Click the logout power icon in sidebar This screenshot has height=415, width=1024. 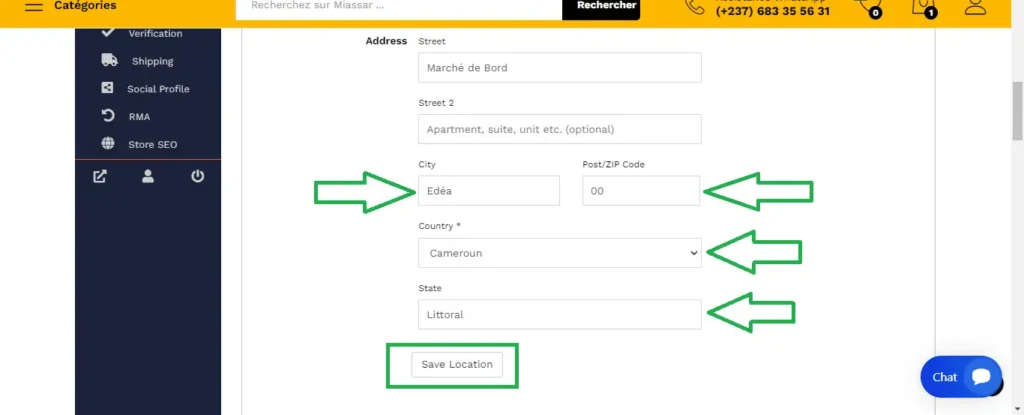coord(197,177)
